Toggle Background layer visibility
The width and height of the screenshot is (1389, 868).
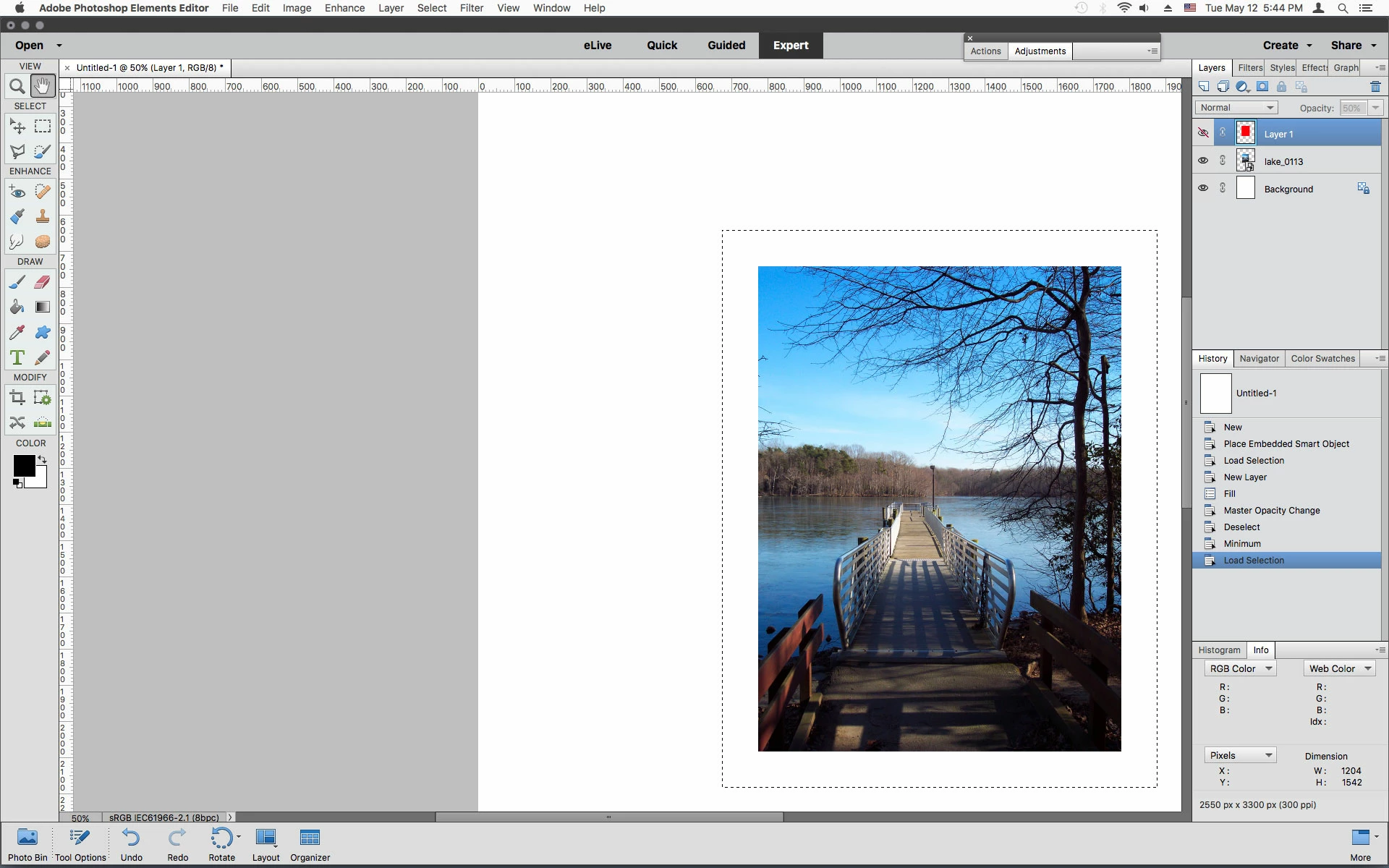(x=1203, y=188)
